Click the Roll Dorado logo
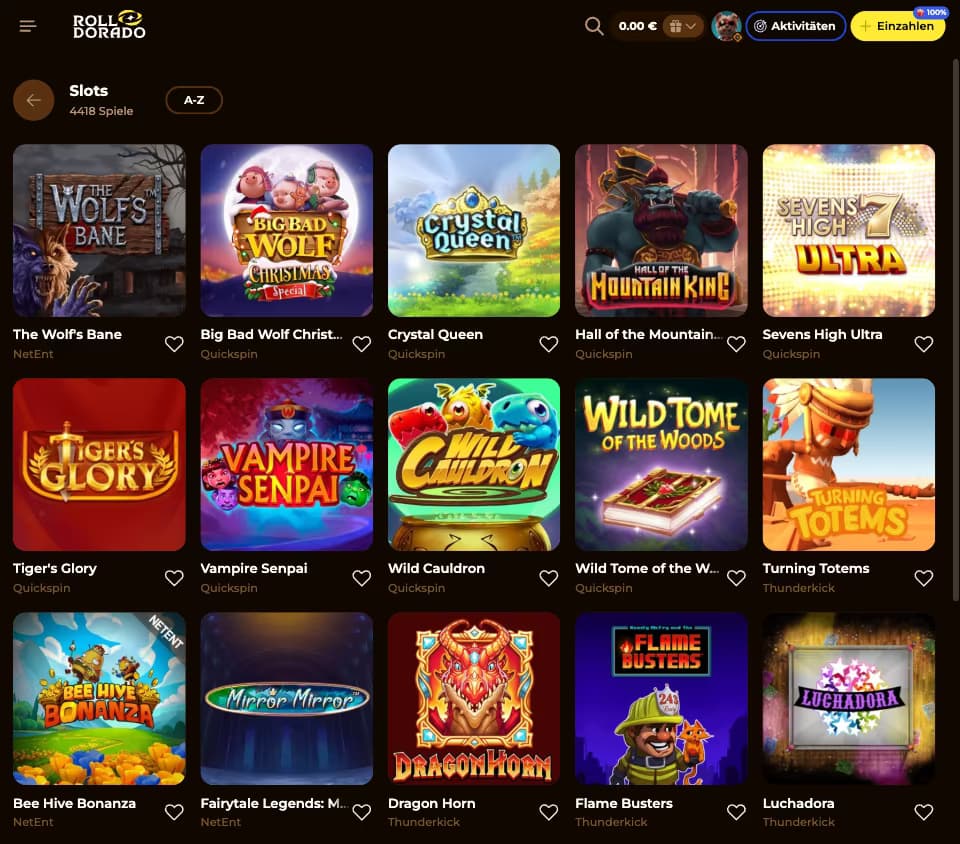The width and height of the screenshot is (960, 844). click(110, 25)
